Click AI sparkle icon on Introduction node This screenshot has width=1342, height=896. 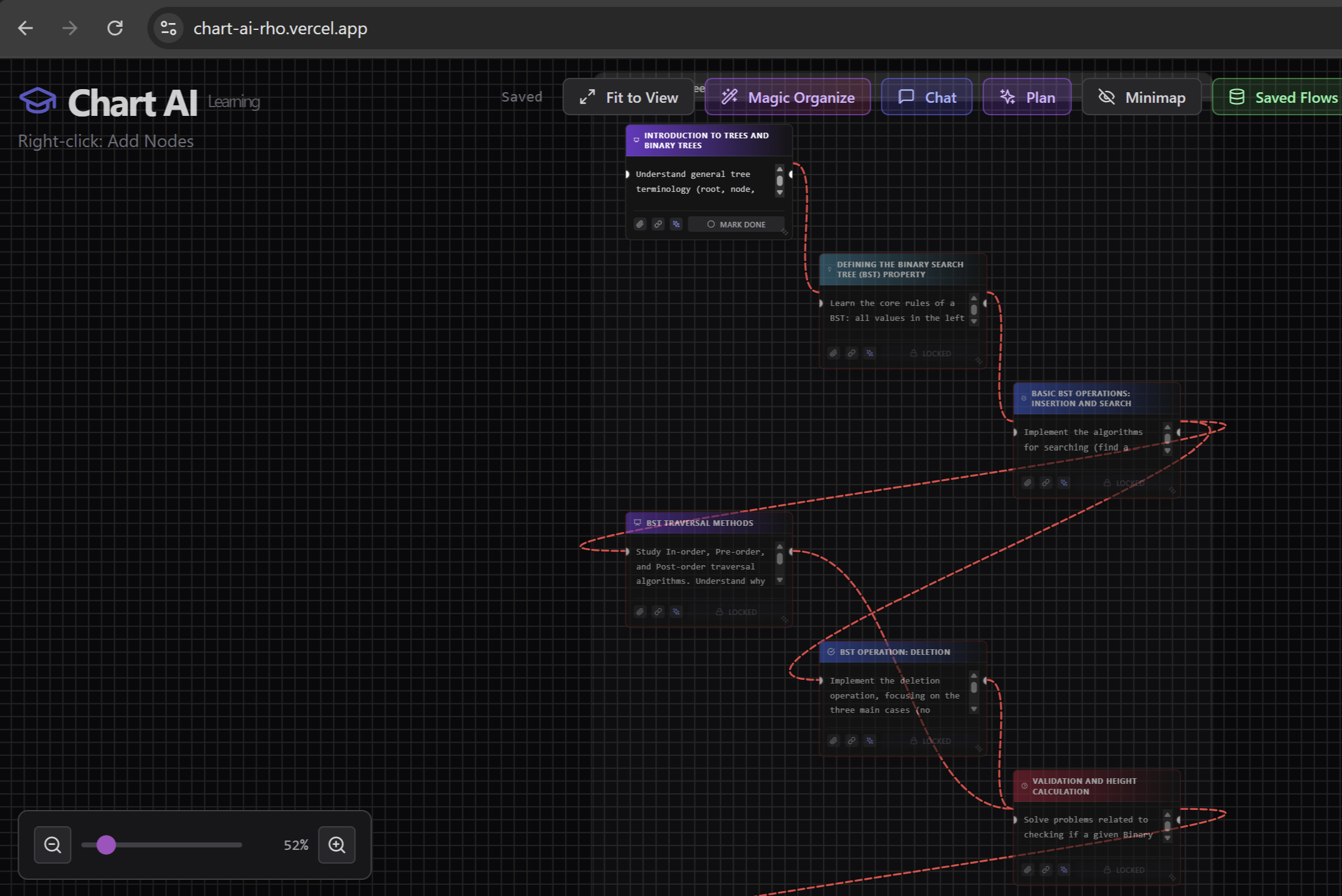(676, 224)
